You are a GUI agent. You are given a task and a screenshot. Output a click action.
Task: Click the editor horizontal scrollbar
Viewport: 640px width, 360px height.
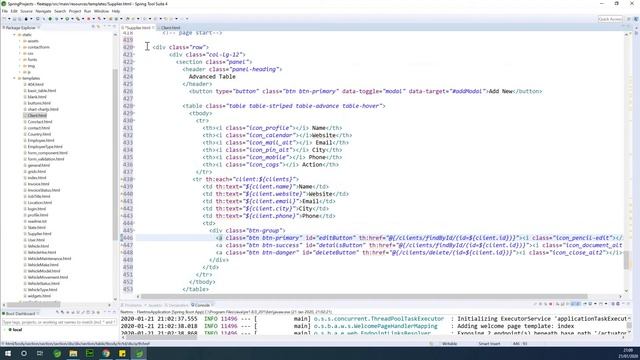363,297
